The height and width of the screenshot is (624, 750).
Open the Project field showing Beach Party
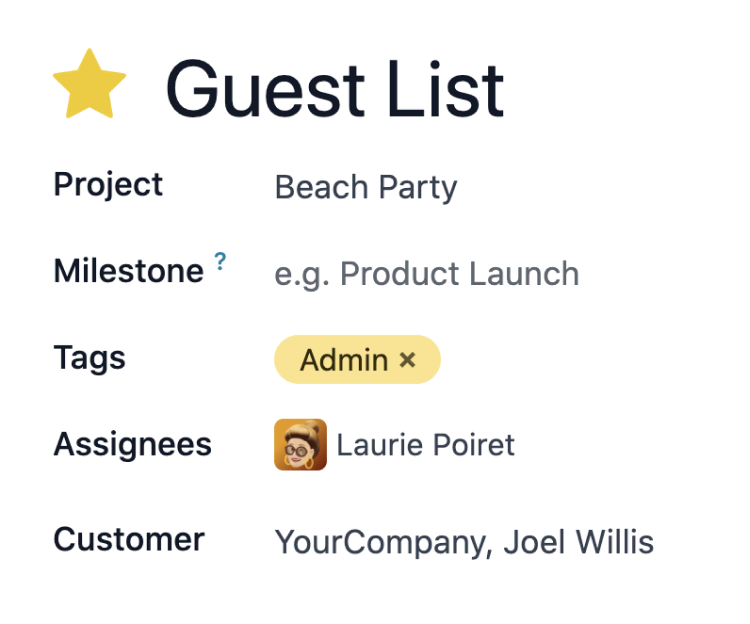366,188
